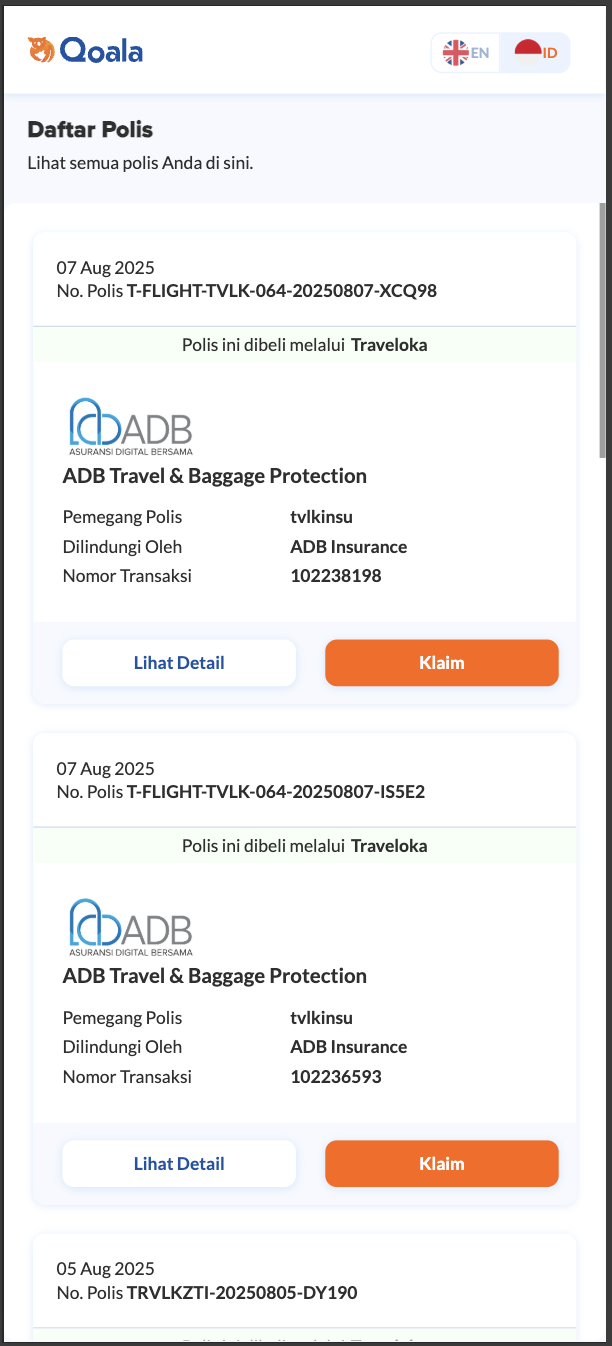This screenshot has width=612, height=1346.
Task: Click the Qoala brand wordmark
Action: tap(101, 50)
